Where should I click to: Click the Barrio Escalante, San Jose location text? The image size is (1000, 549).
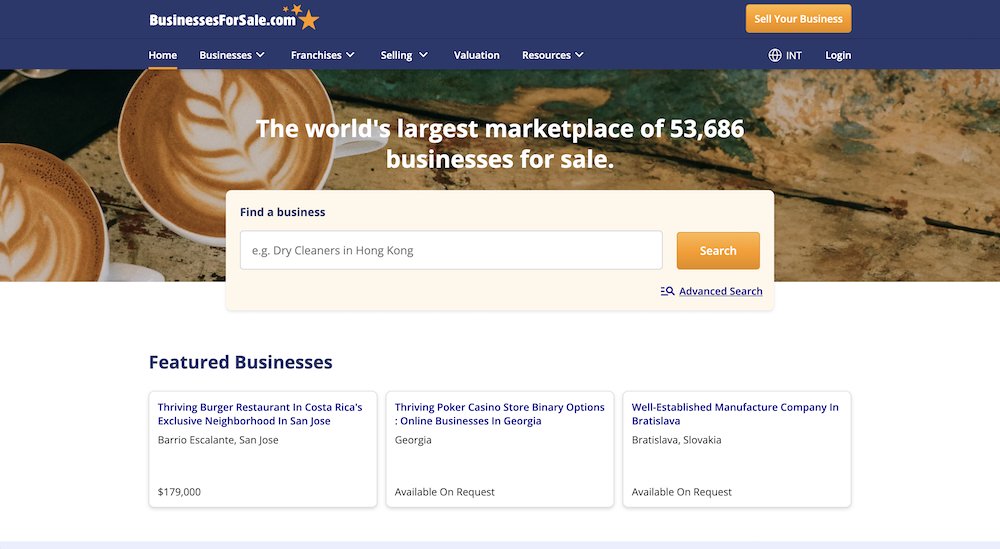tap(218, 440)
